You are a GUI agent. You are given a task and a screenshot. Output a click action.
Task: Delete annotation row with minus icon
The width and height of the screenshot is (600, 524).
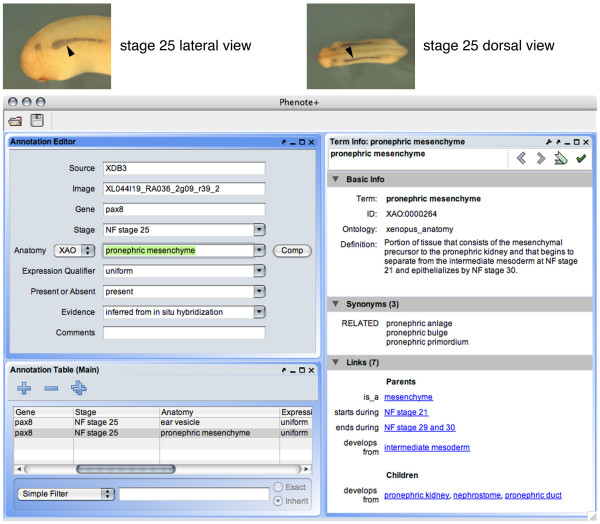click(51, 388)
